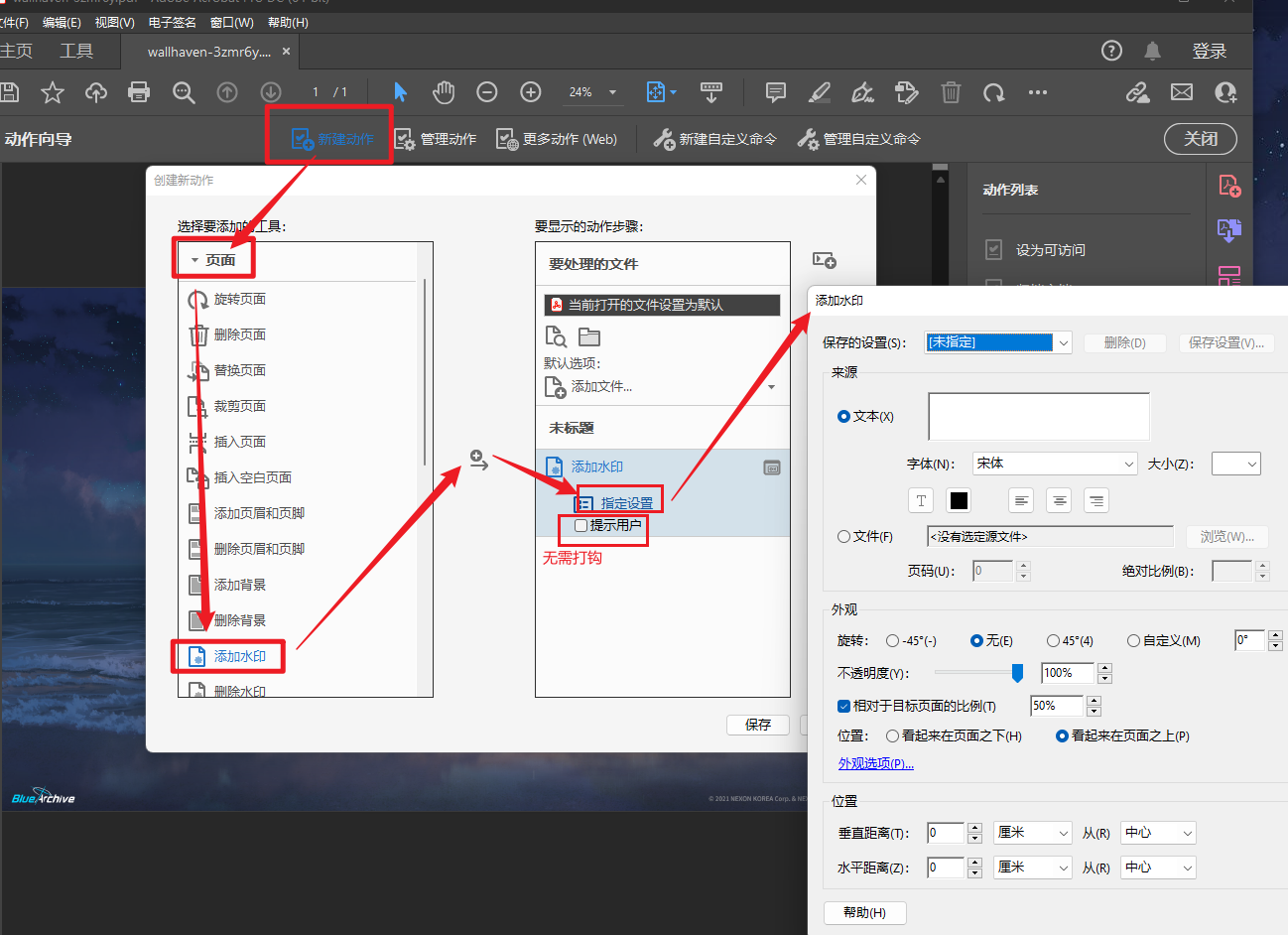Open vertical distance unit 厘米 dropdown
This screenshot has width=1288, height=935.
pyautogui.click(x=1033, y=833)
